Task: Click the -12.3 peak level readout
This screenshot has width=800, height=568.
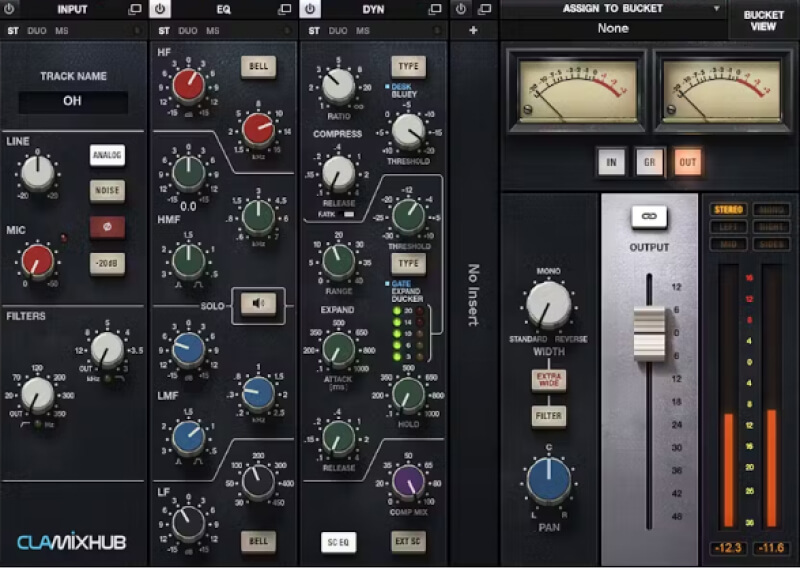Action: [728, 548]
